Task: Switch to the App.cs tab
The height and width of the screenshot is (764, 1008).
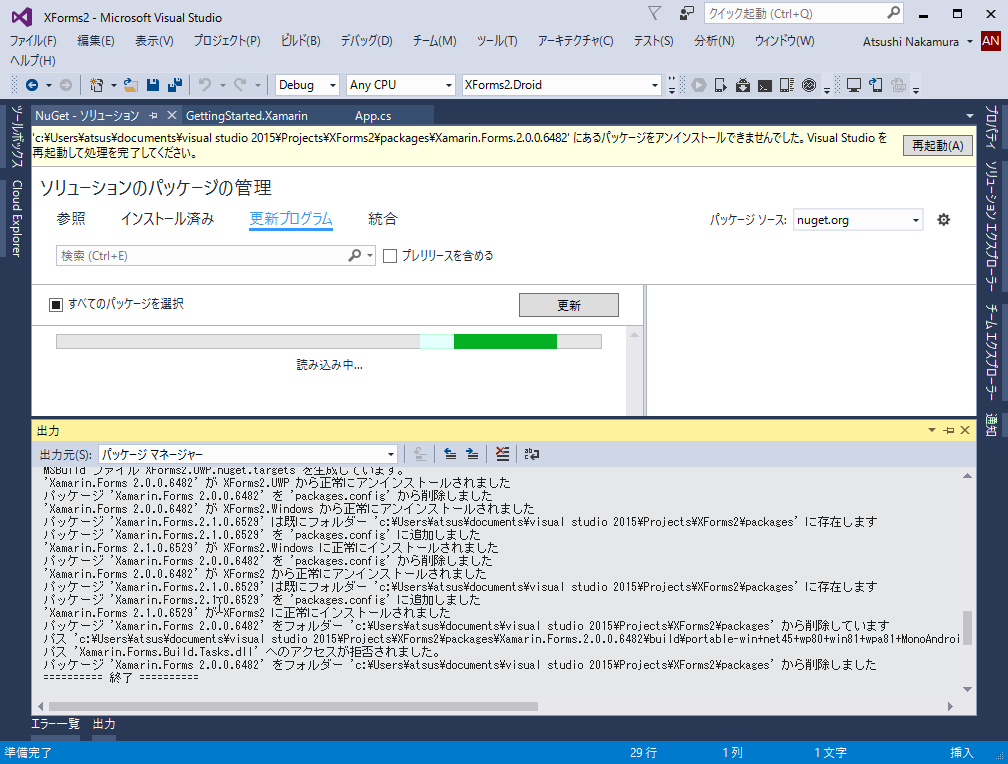Action: click(373, 116)
